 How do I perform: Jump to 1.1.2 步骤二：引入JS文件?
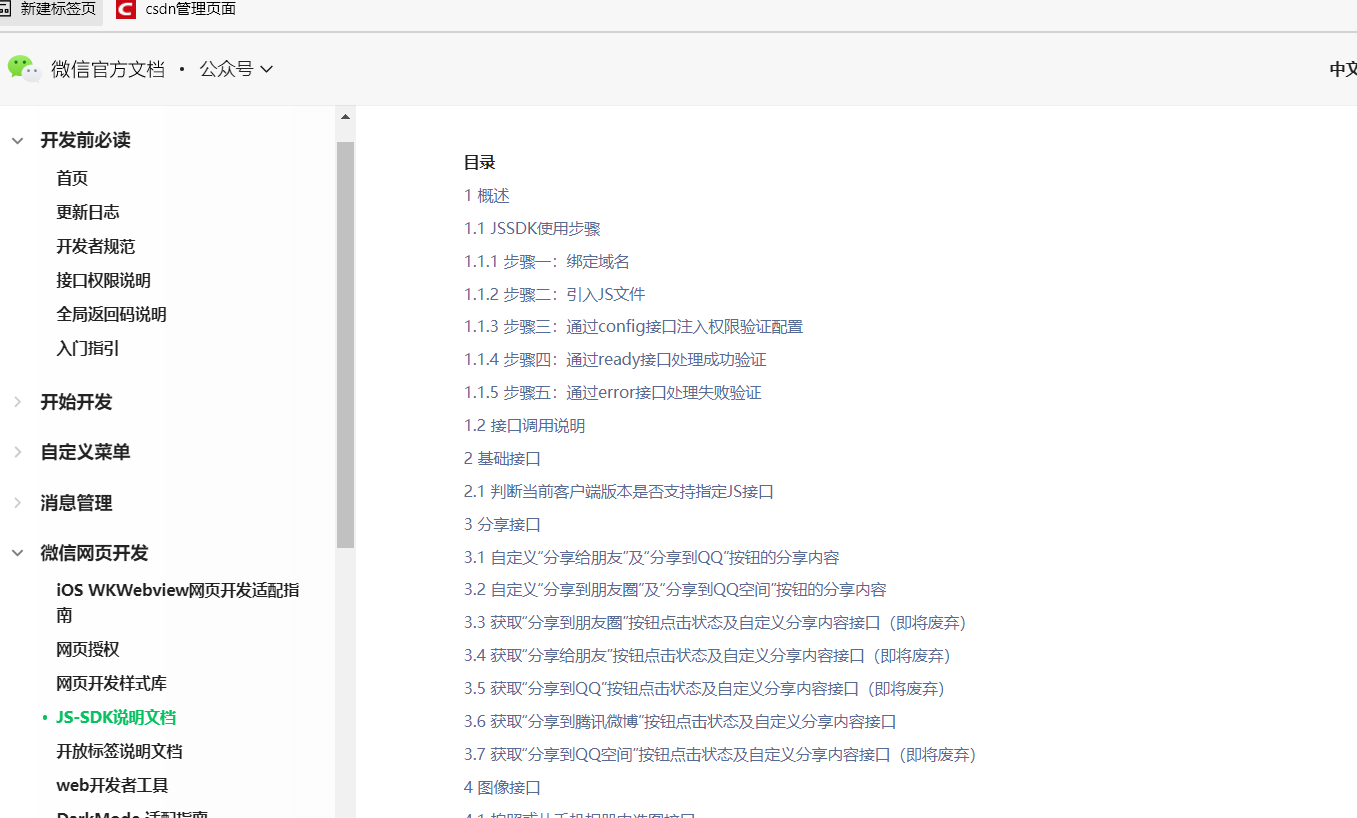[555, 294]
